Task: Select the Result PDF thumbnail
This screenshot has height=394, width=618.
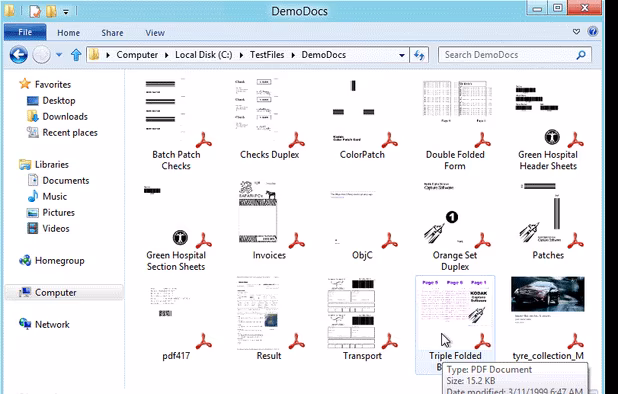Action: (269, 313)
